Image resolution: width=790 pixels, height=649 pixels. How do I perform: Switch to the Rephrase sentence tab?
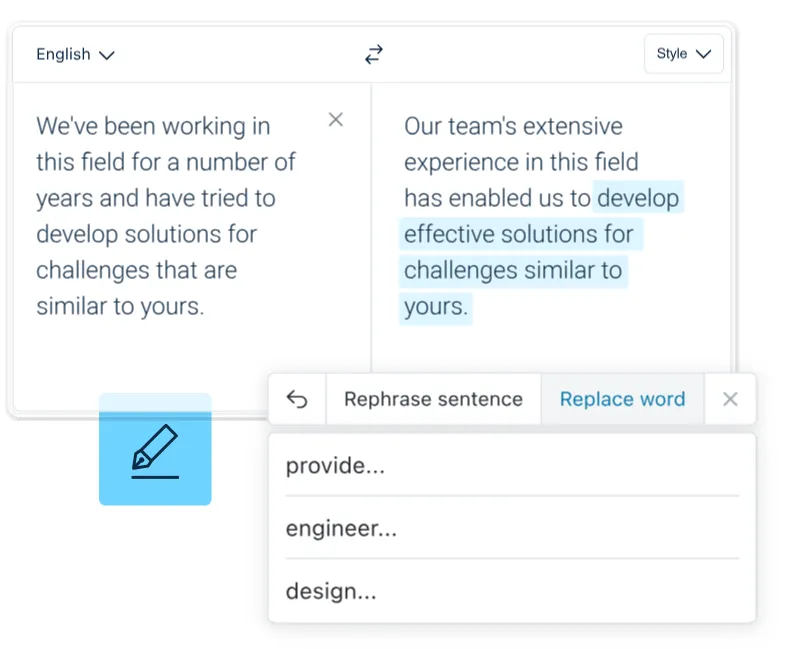(x=433, y=400)
